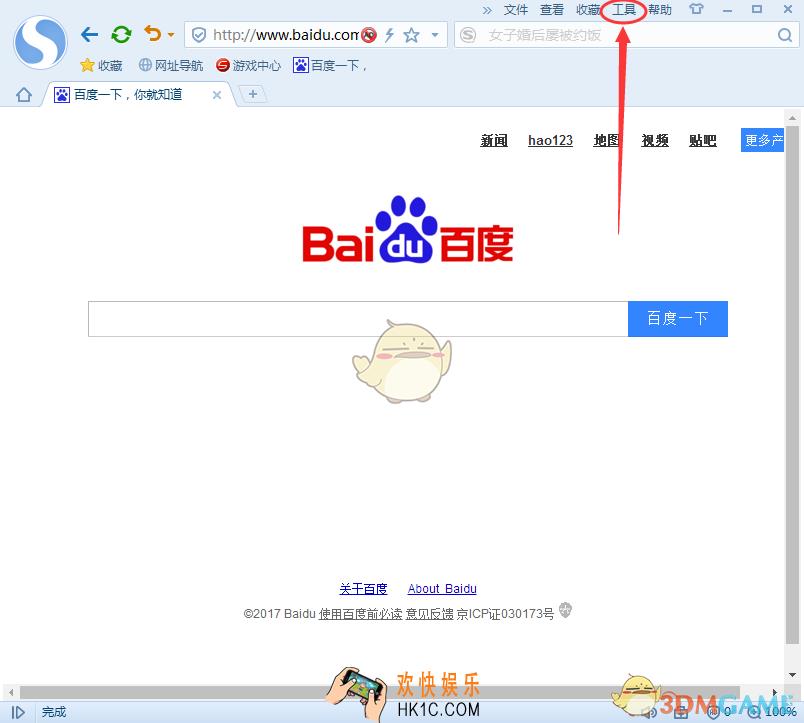
Task: Click the Sogou search engine selector icon
Action: [468, 35]
